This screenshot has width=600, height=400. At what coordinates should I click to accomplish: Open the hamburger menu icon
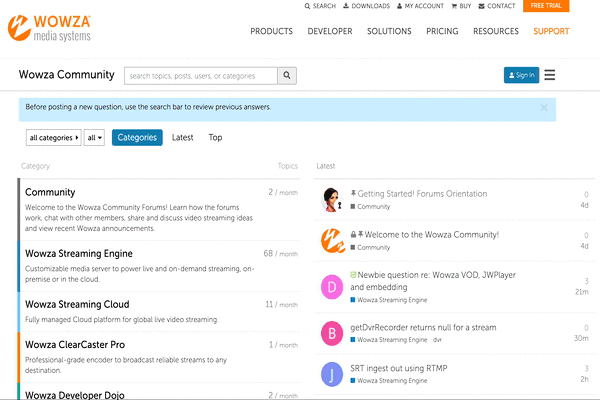(549, 75)
